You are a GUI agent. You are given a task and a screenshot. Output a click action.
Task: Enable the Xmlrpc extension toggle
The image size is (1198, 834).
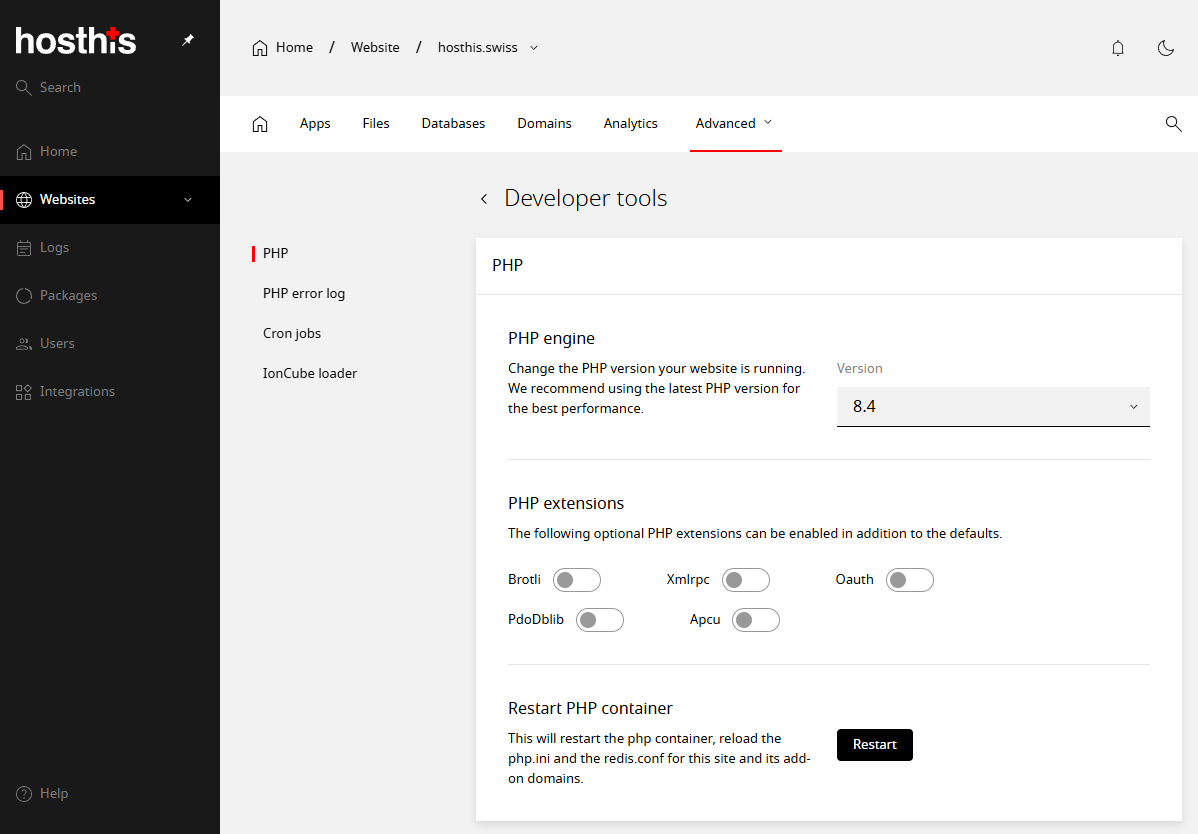pos(745,579)
